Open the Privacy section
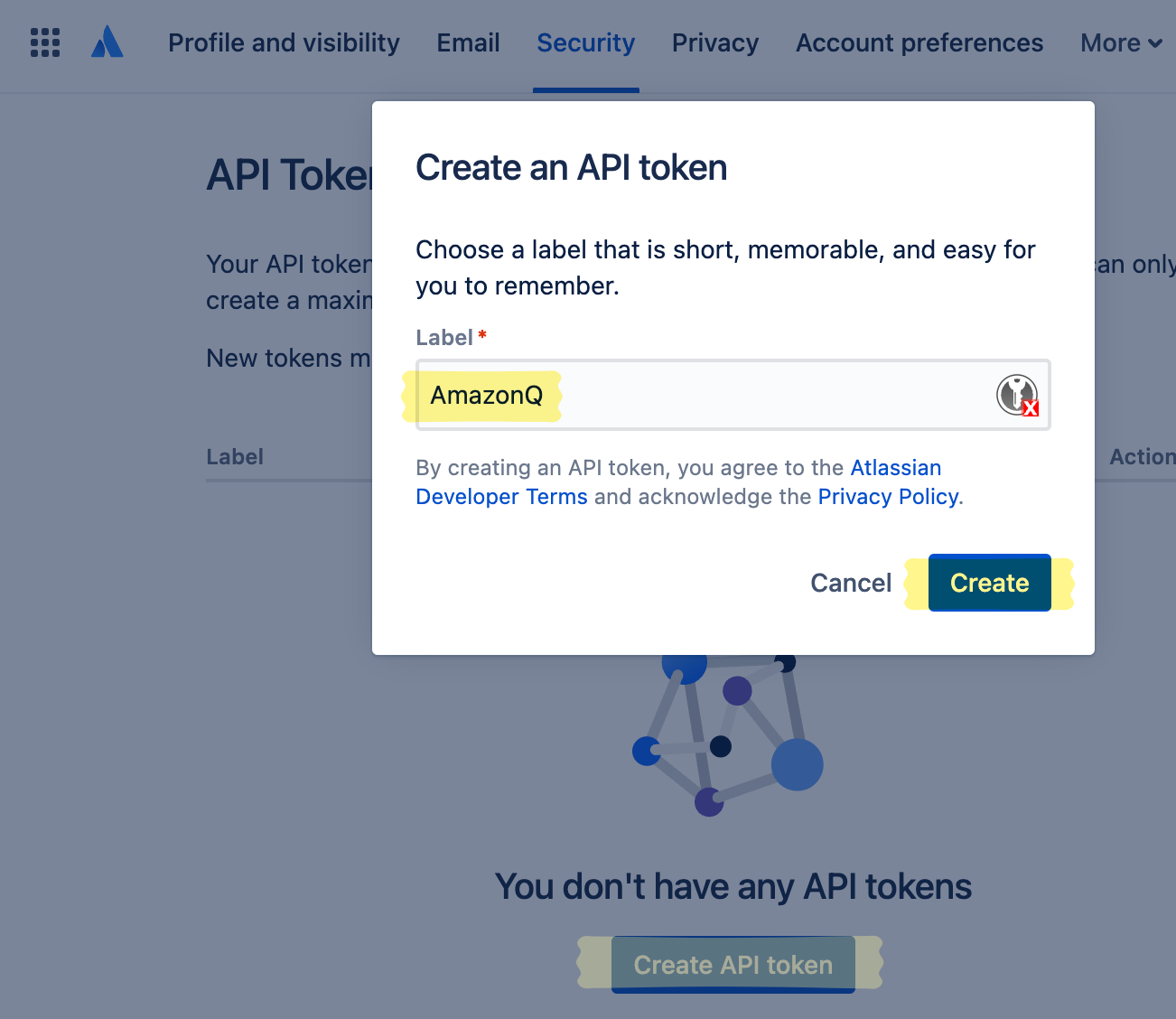This screenshot has width=1176, height=1019. point(714,42)
